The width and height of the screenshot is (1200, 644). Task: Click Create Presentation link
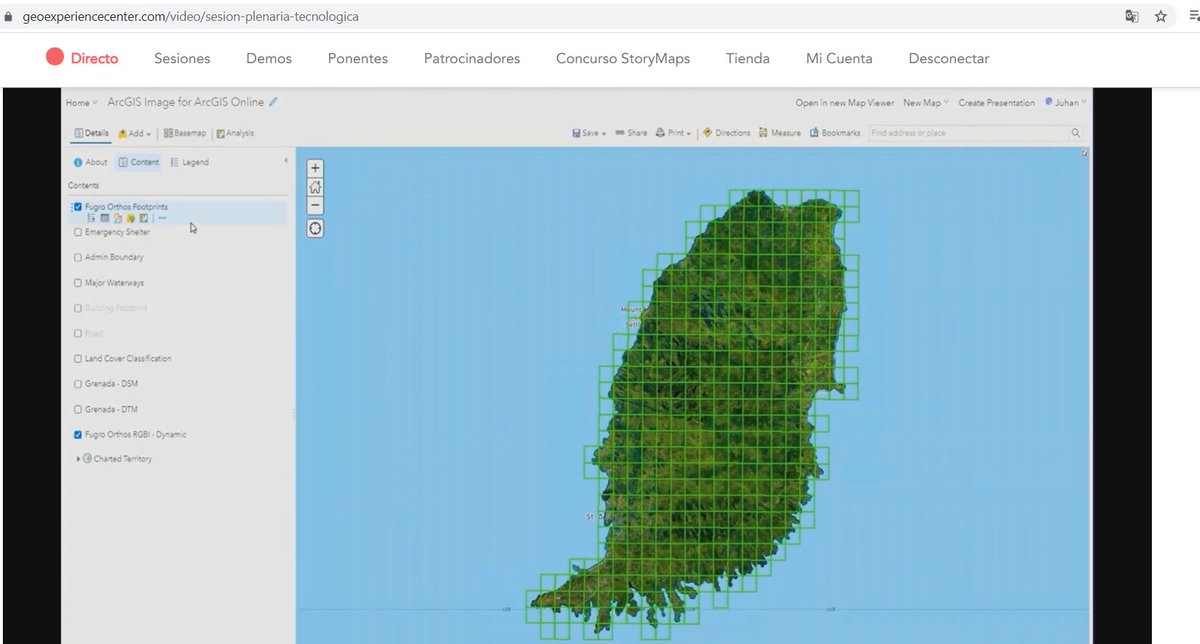[997, 102]
